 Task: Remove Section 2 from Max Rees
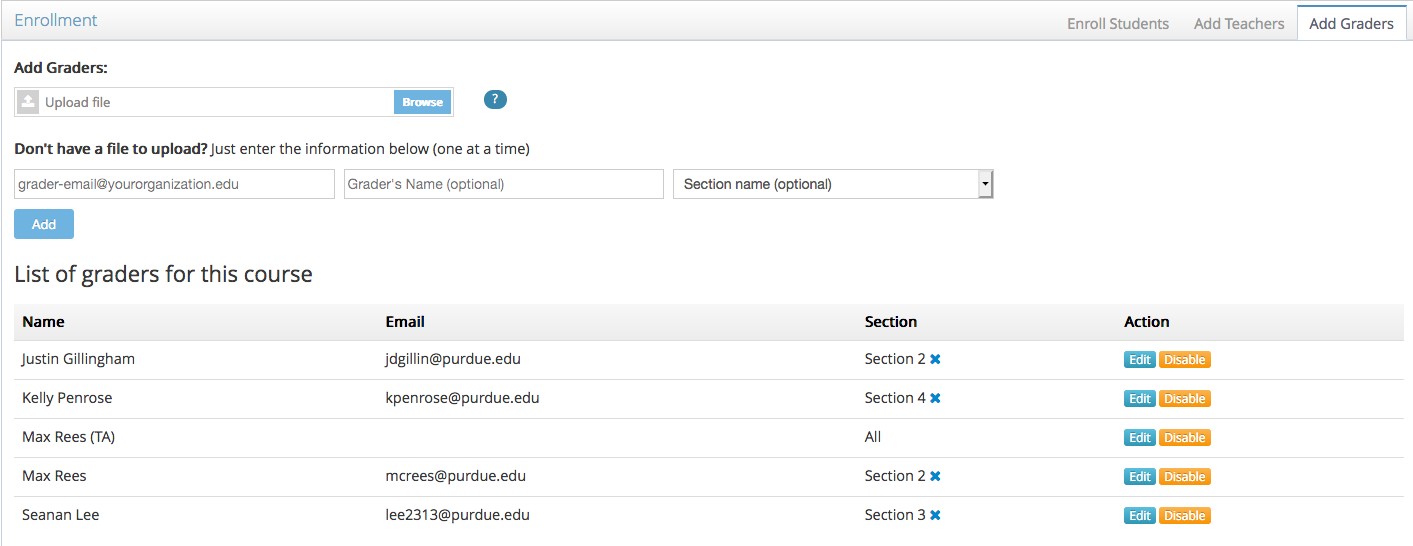point(935,476)
